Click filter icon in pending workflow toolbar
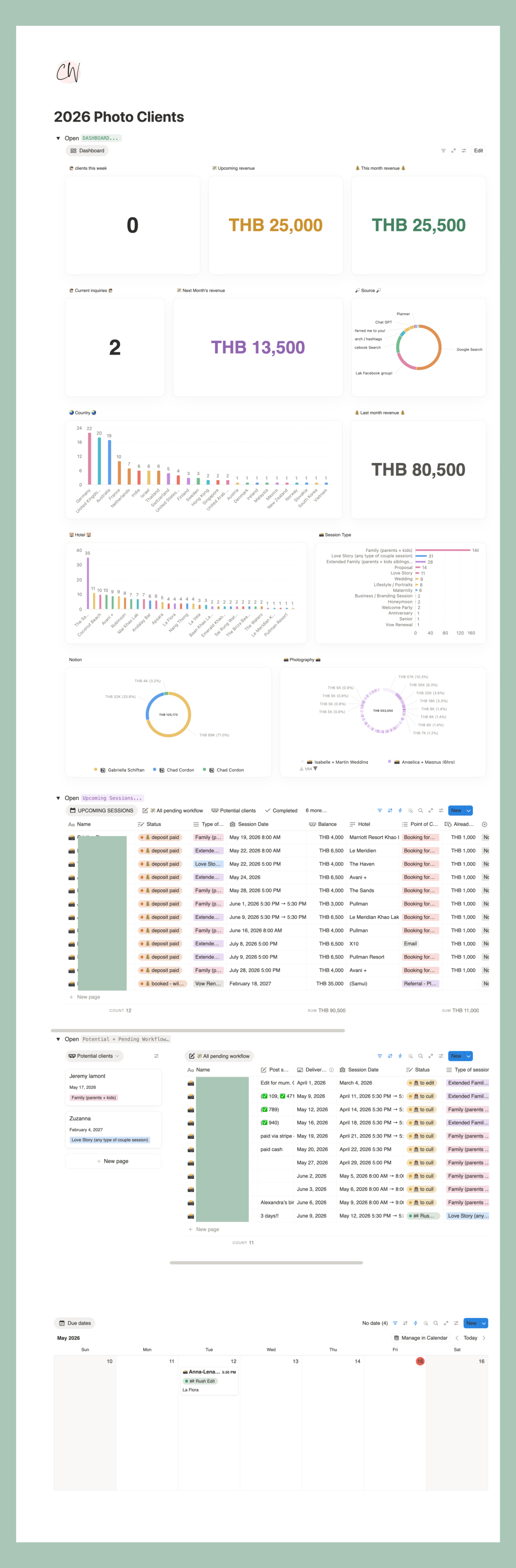 point(379,1056)
